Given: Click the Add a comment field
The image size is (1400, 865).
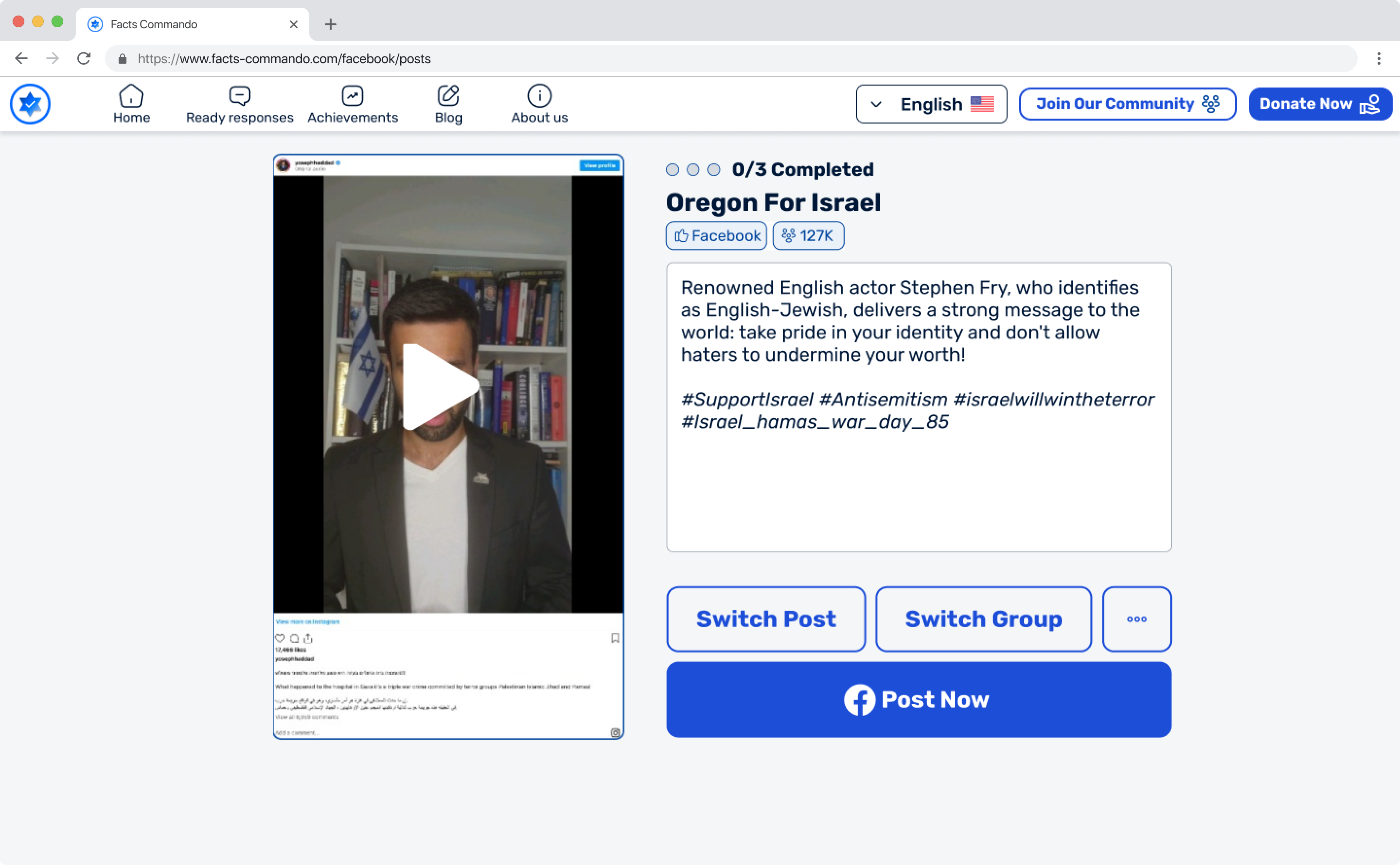Looking at the screenshot, I should (x=296, y=733).
